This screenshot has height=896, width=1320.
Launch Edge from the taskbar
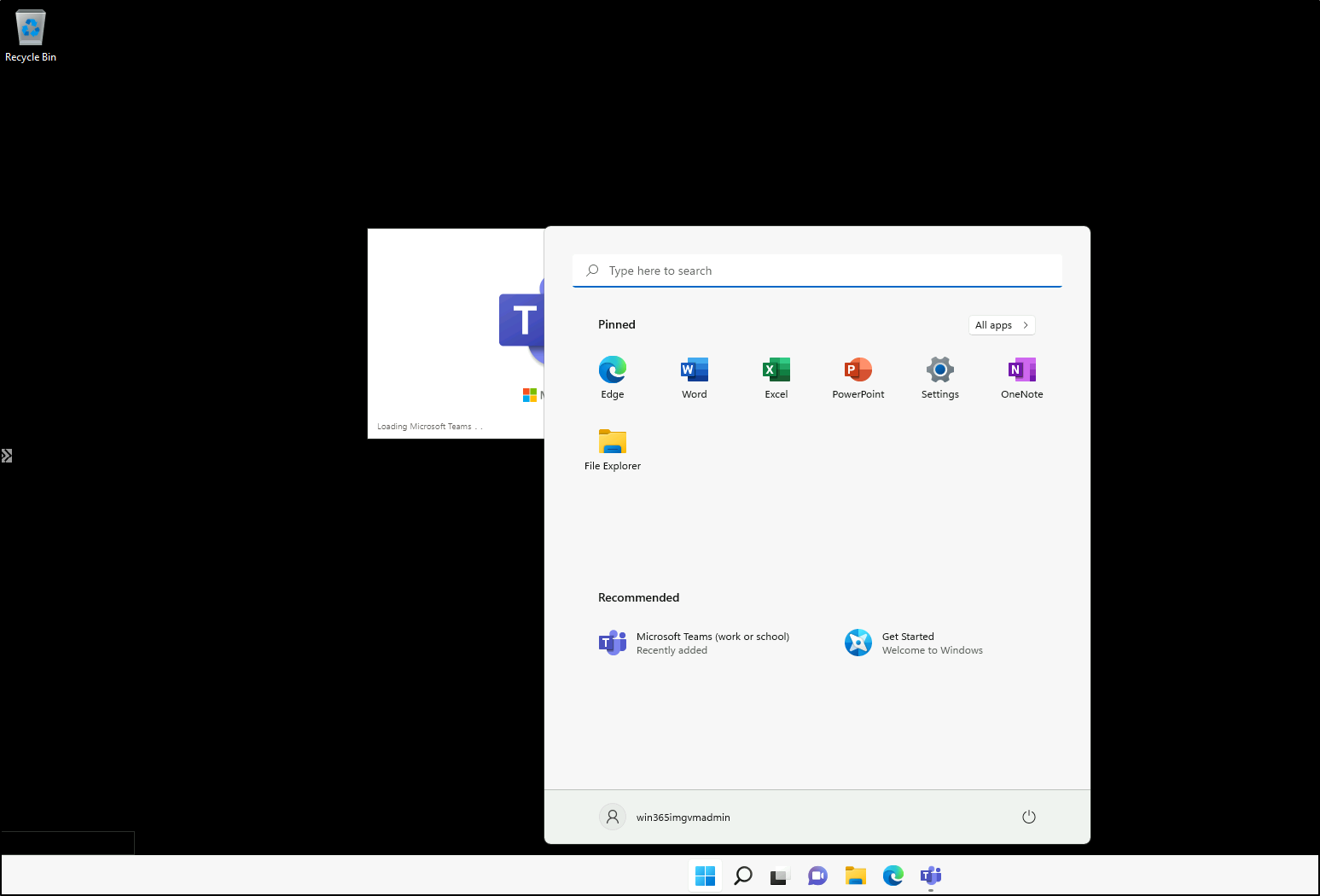tap(893, 876)
